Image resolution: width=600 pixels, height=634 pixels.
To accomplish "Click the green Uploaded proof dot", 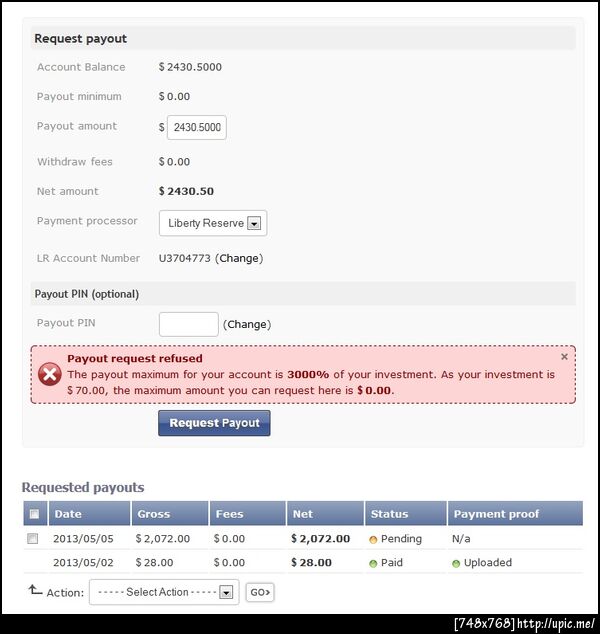I will [456, 563].
